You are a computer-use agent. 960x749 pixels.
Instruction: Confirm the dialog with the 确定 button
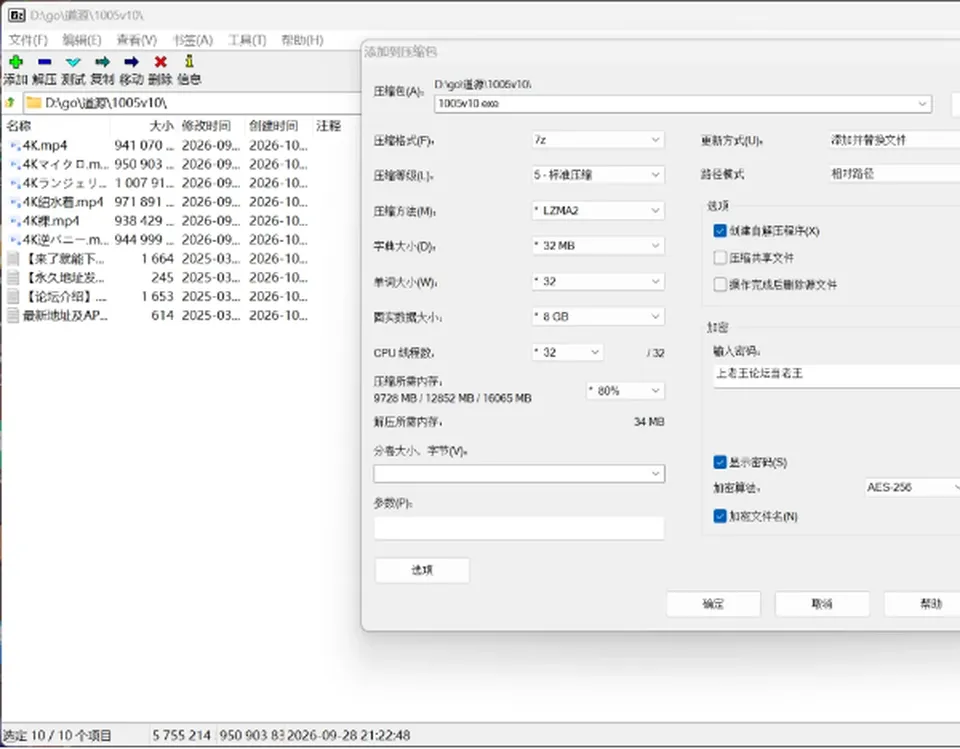713,604
